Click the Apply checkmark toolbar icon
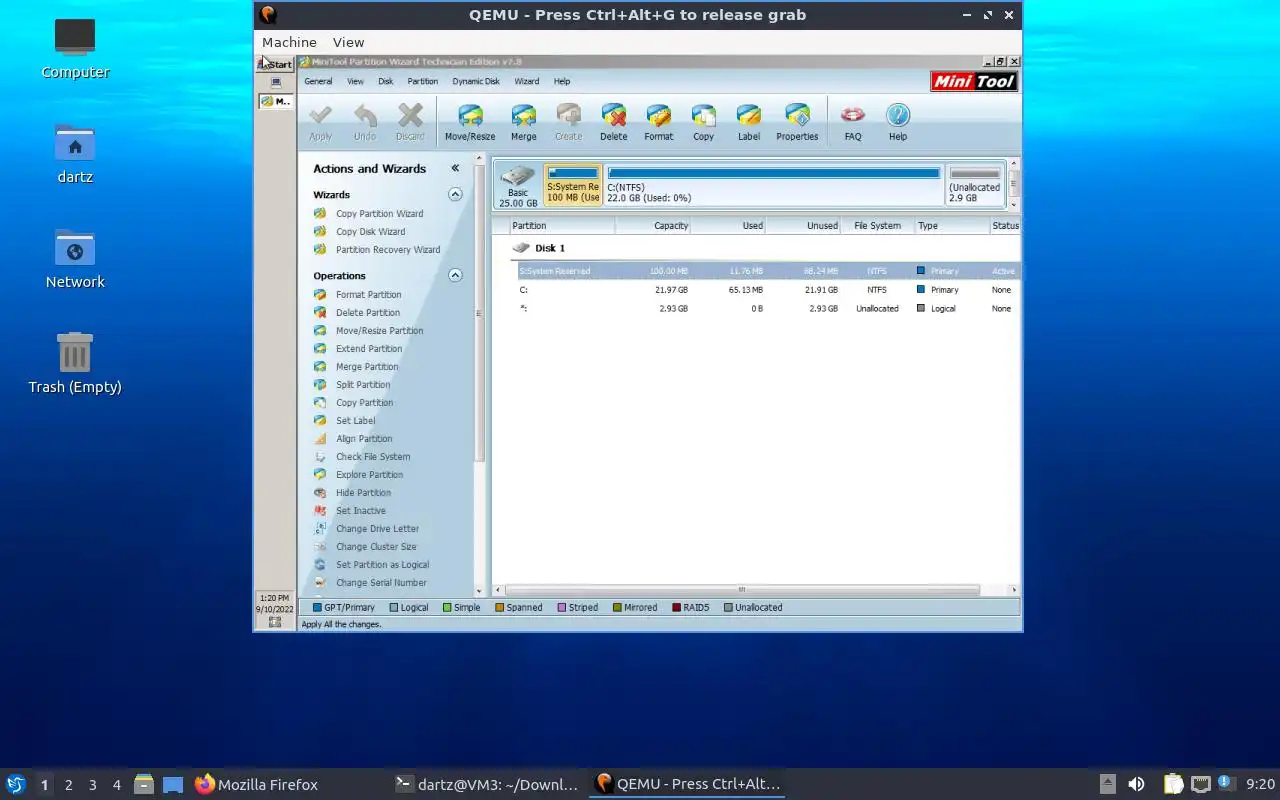The image size is (1280, 800). pos(321,116)
